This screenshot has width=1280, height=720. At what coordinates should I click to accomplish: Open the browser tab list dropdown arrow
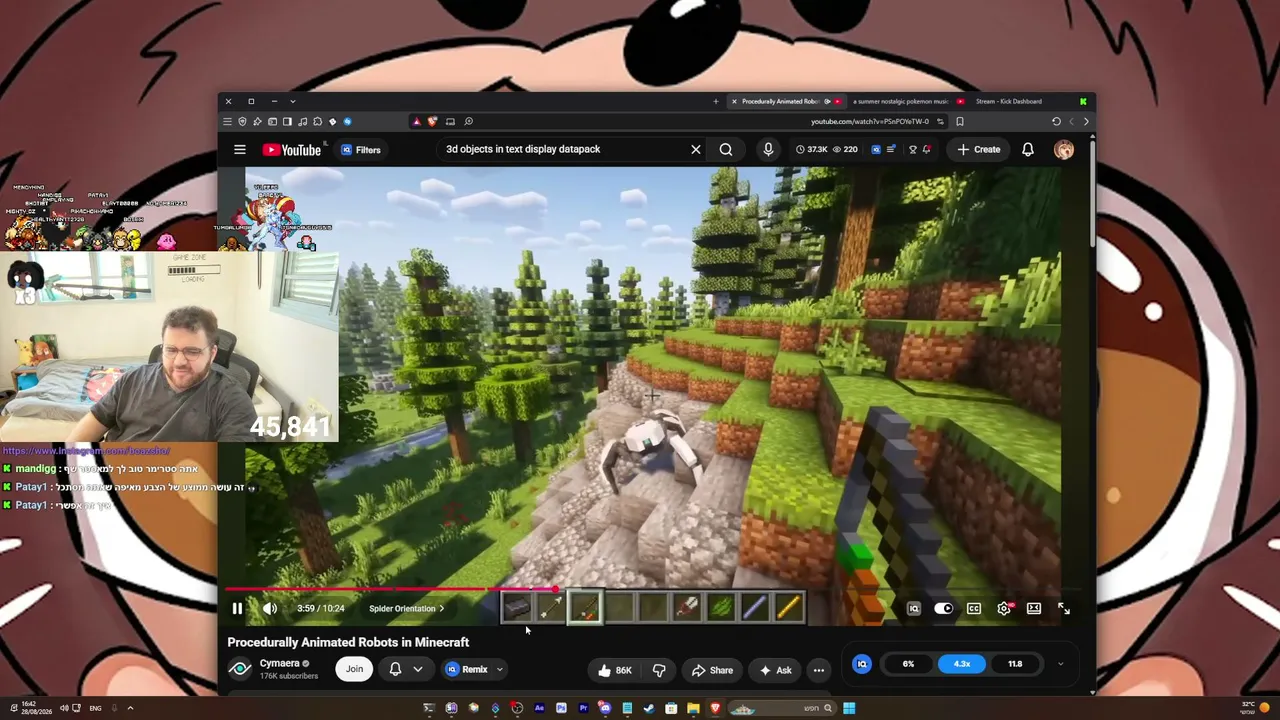point(292,101)
